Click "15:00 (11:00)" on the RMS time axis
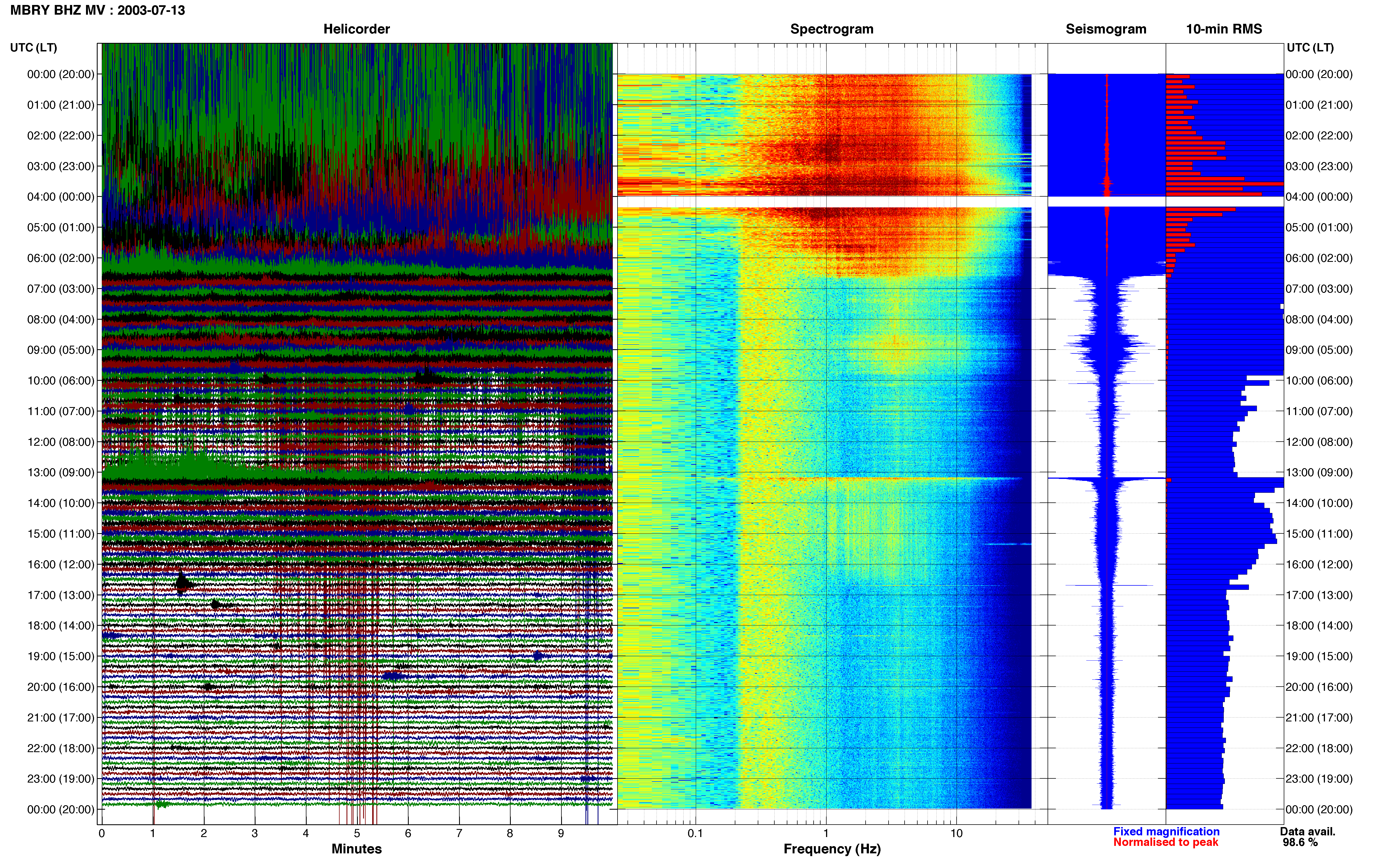This screenshot has height=868, width=1388. pos(1319,534)
